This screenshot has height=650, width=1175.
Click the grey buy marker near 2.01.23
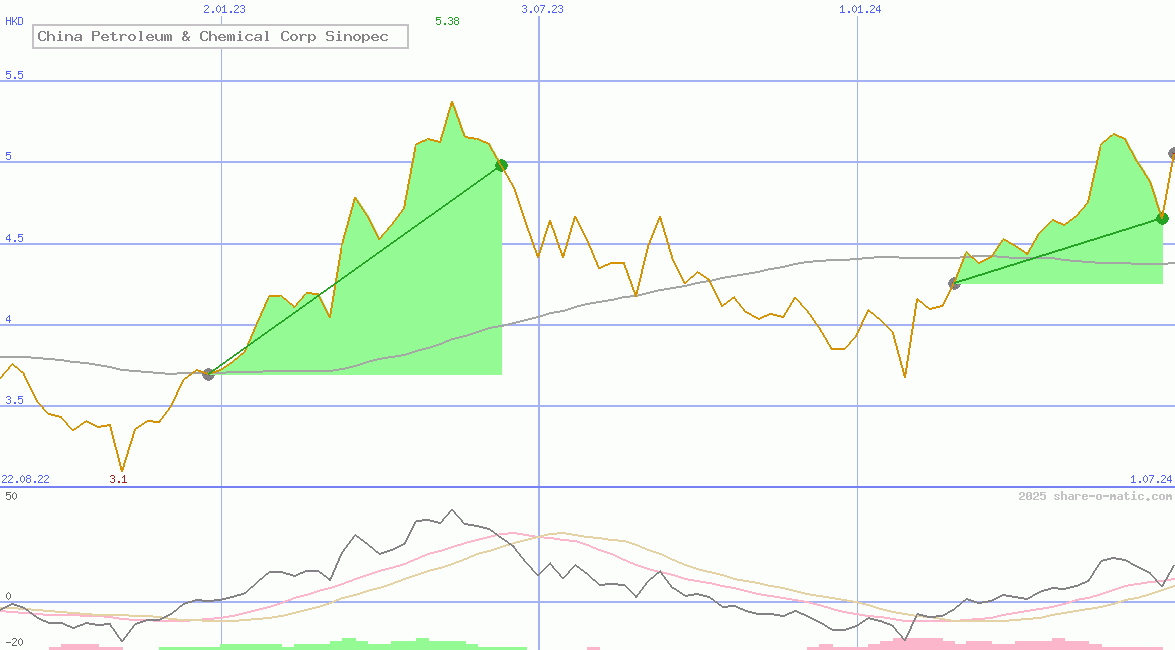point(208,374)
